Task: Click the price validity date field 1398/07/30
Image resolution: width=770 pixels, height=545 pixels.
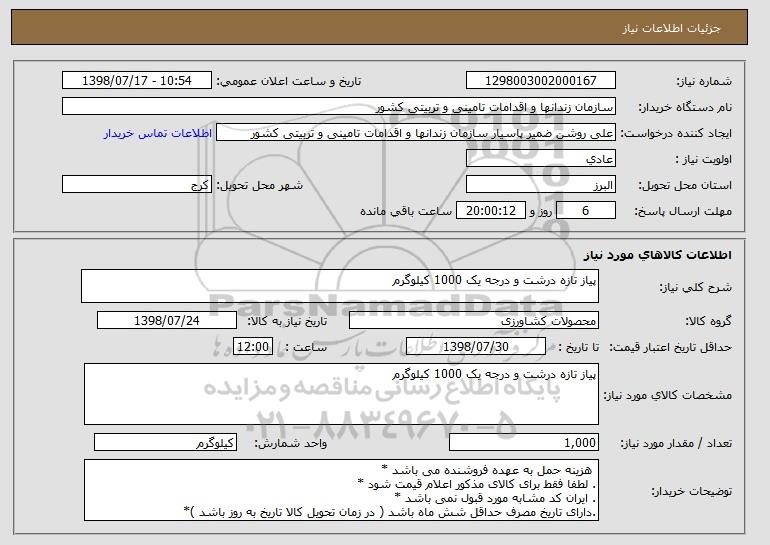Action: pyautogui.click(x=476, y=347)
